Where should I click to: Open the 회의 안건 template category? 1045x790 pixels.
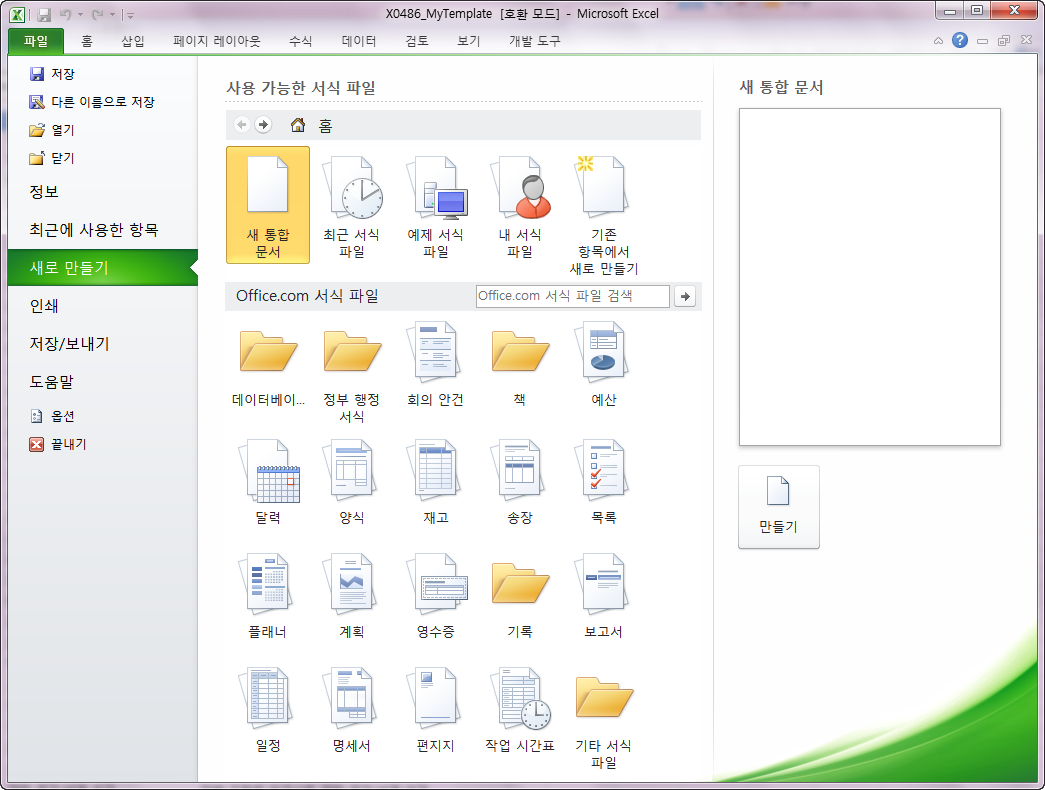436,366
